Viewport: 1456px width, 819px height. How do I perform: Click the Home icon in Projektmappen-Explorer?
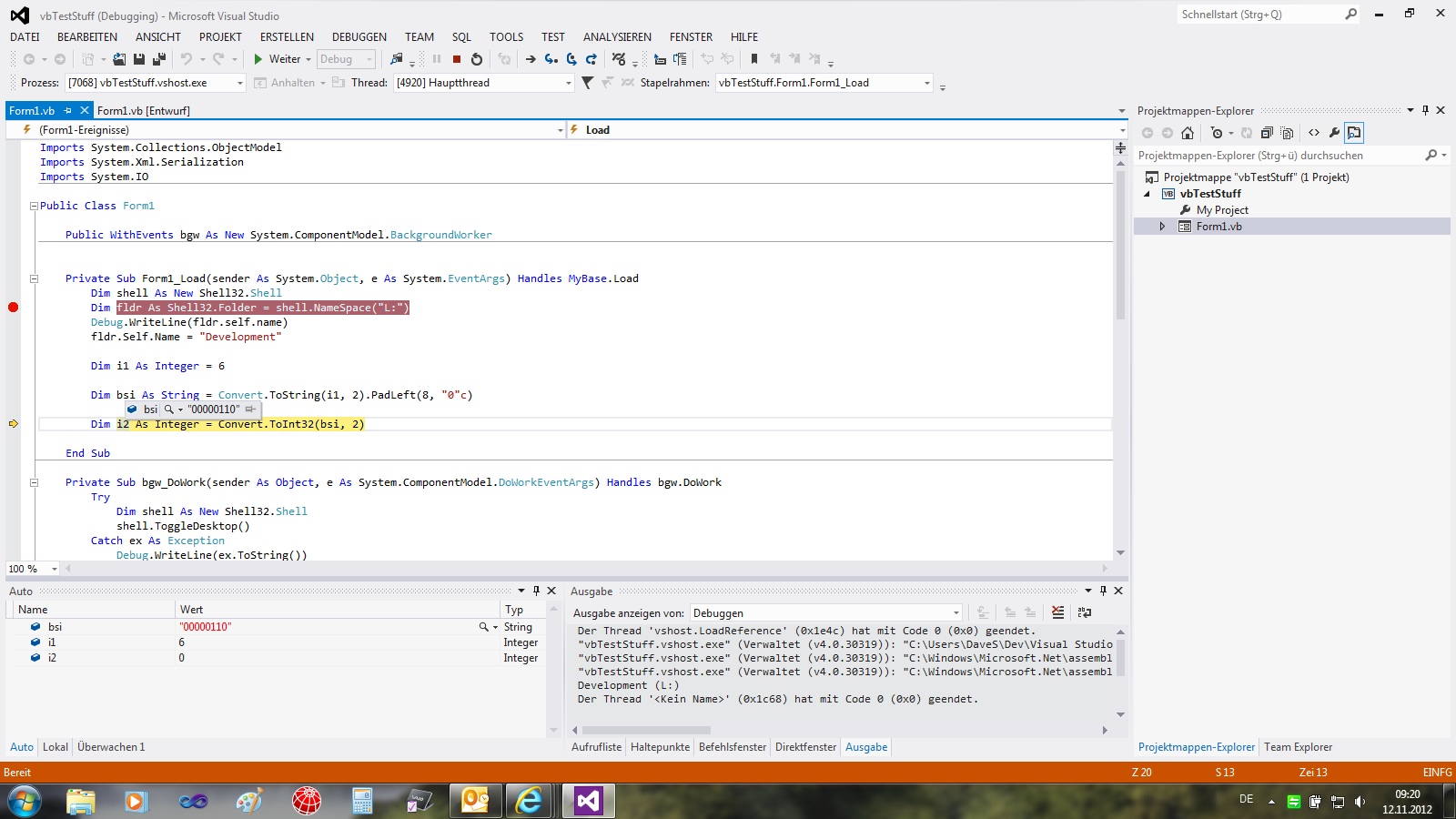tap(1188, 133)
